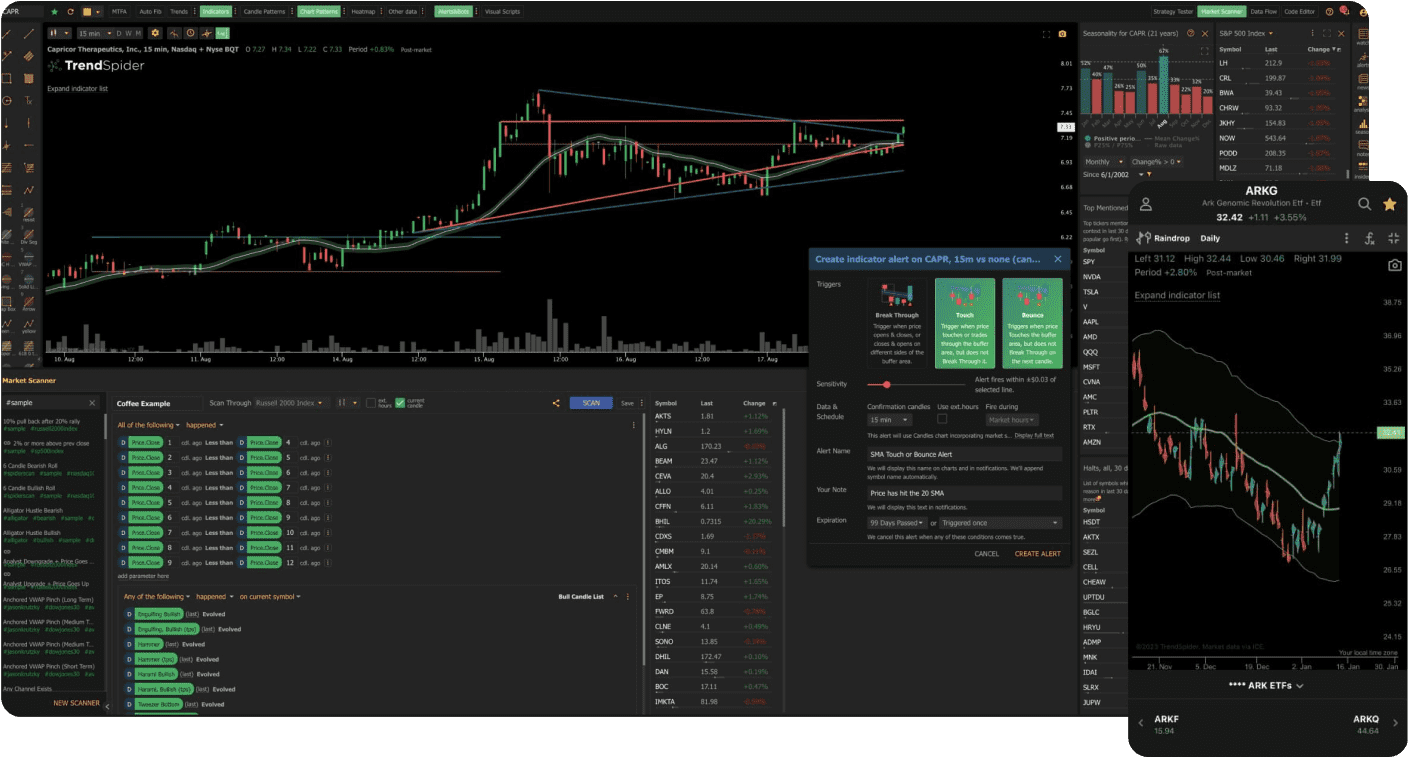Click Expand indicator list link

(75, 88)
